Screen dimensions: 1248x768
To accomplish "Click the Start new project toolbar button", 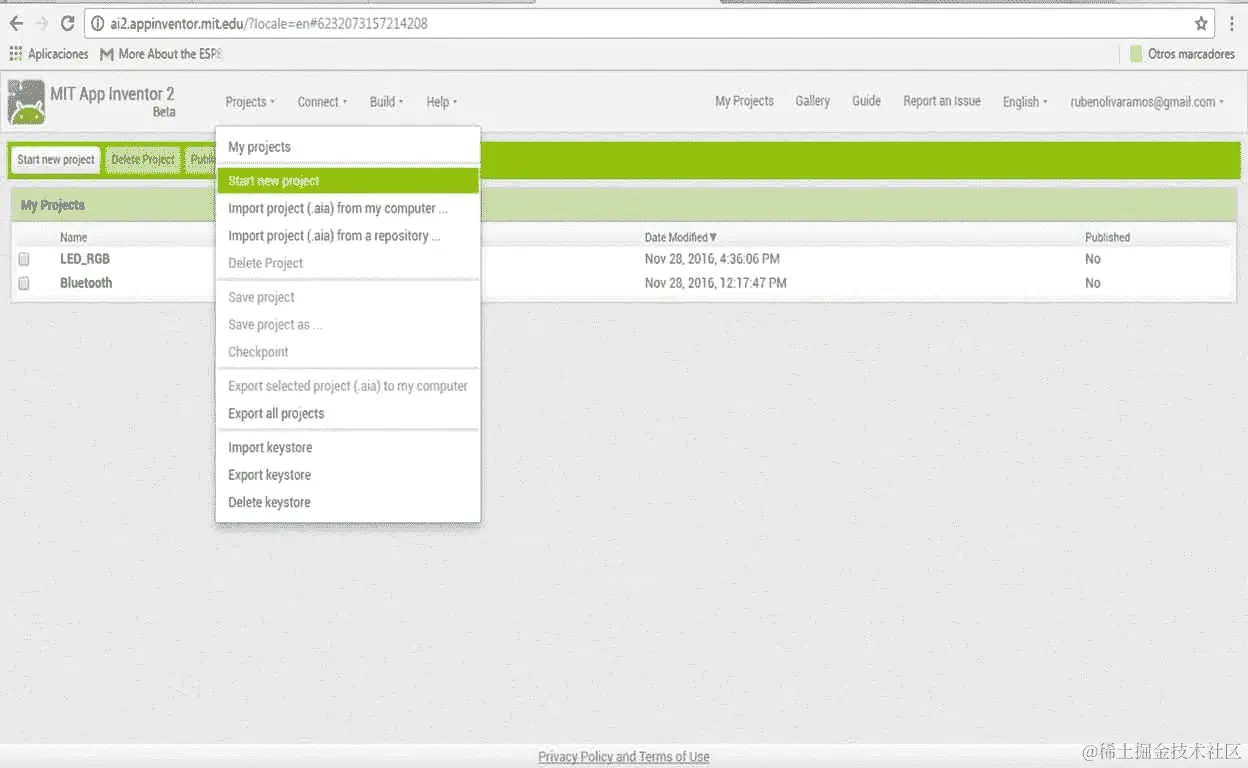I will tap(56, 160).
